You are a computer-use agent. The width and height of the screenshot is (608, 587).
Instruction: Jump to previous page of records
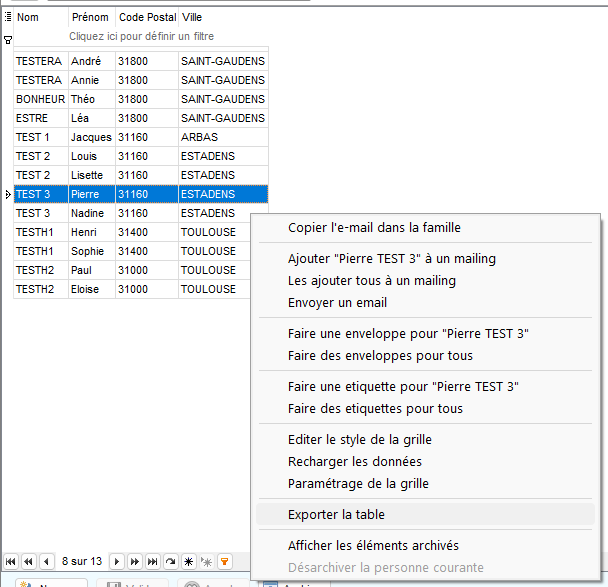(28, 561)
